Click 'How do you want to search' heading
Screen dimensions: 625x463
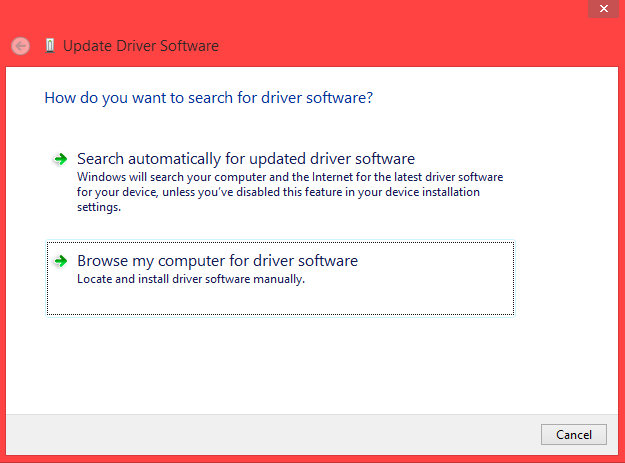pos(208,98)
